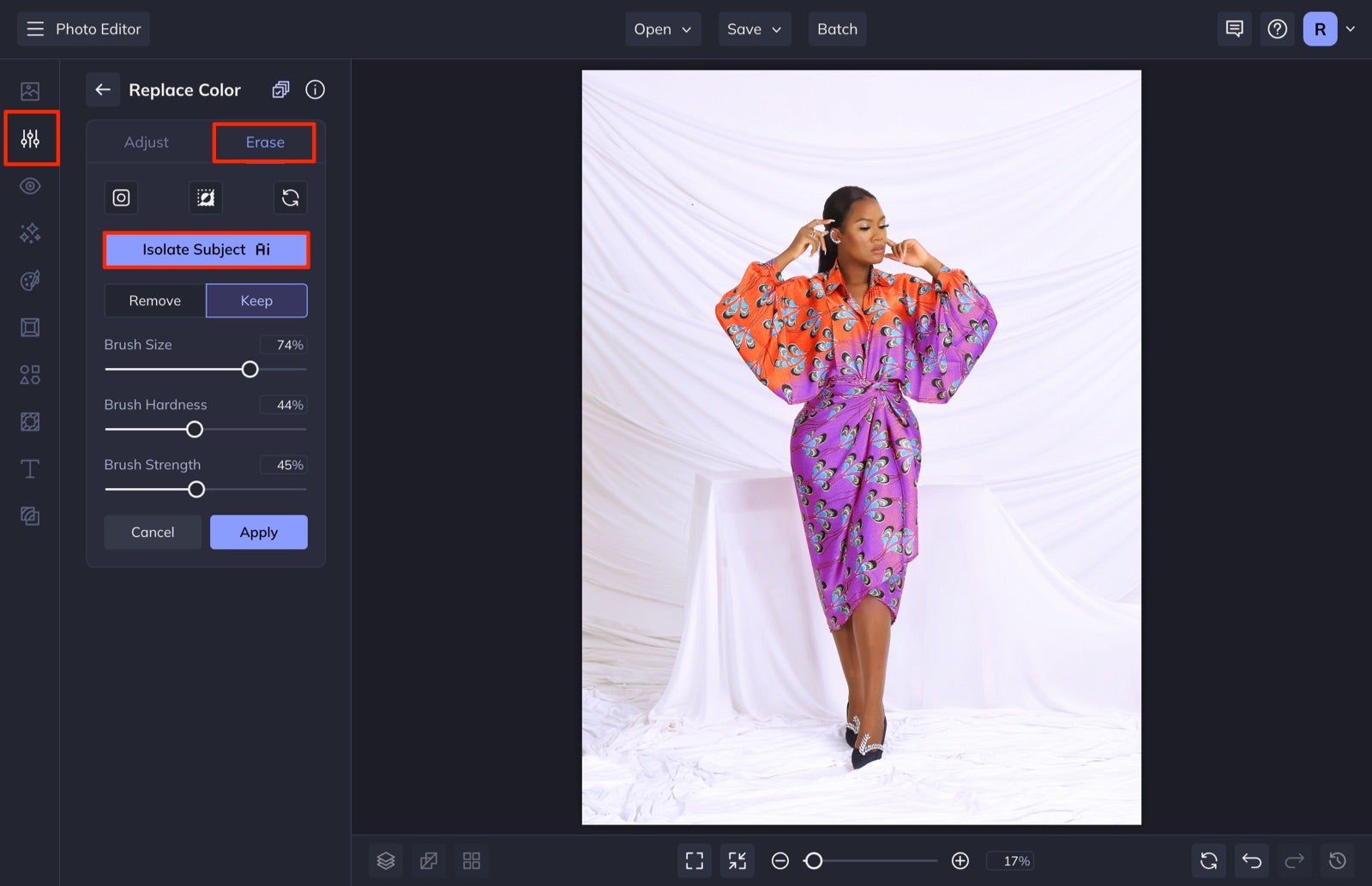Select the Frame tool in the left sidebar

[x=30, y=327]
